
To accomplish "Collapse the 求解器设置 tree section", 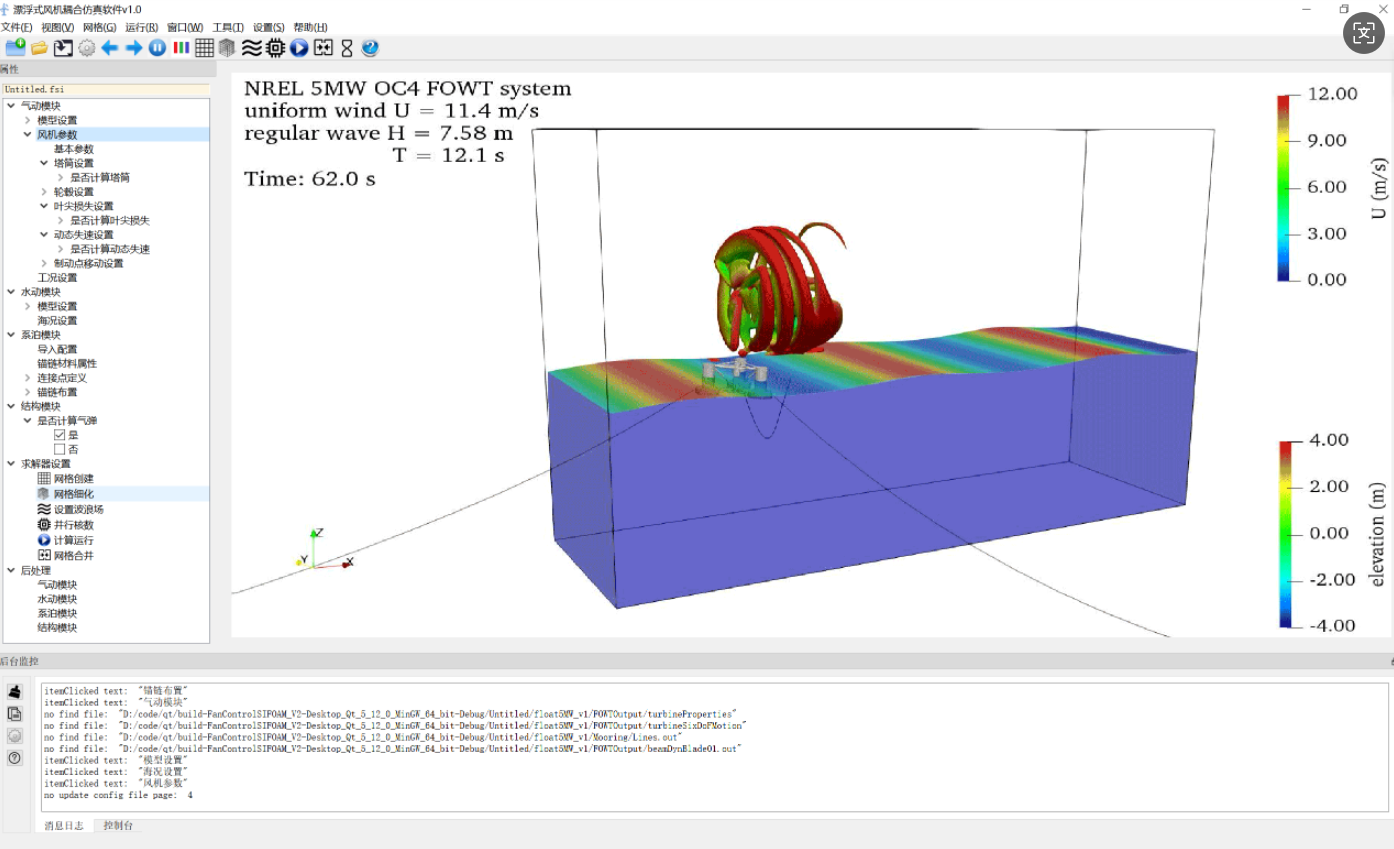I will [x=11, y=464].
